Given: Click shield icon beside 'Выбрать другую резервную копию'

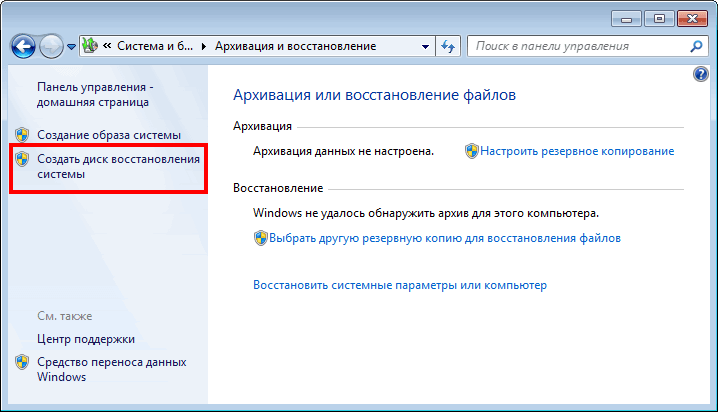Looking at the screenshot, I should pyautogui.click(x=261, y=238).
